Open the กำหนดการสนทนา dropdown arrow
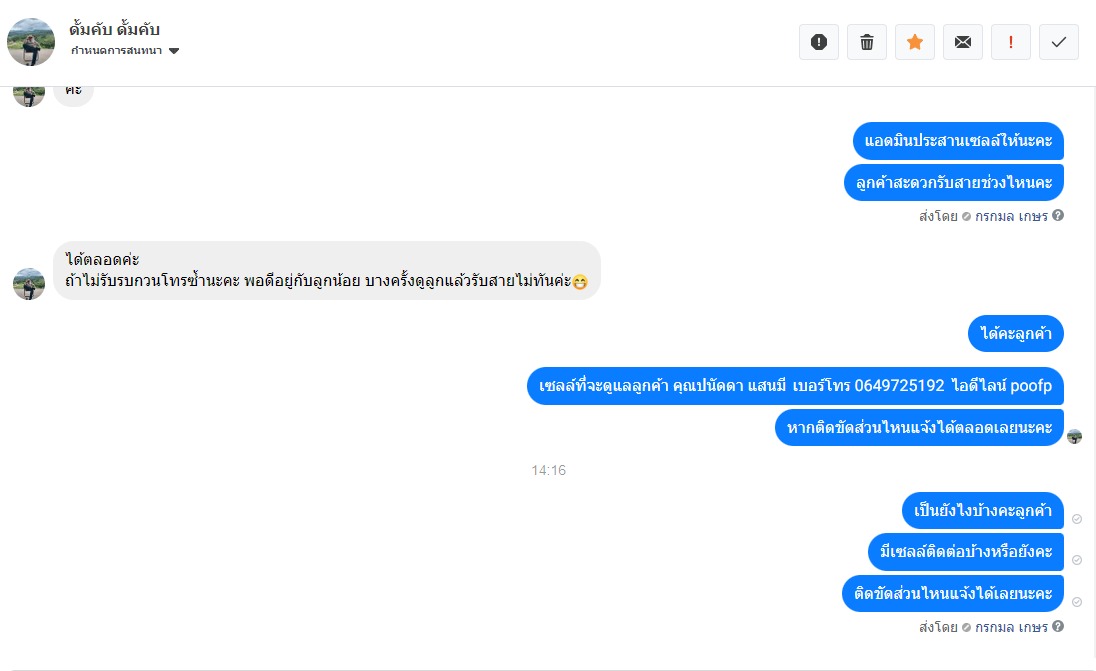Image resolution: width=1096 pixels, height=671 pixels. (174, 51)
